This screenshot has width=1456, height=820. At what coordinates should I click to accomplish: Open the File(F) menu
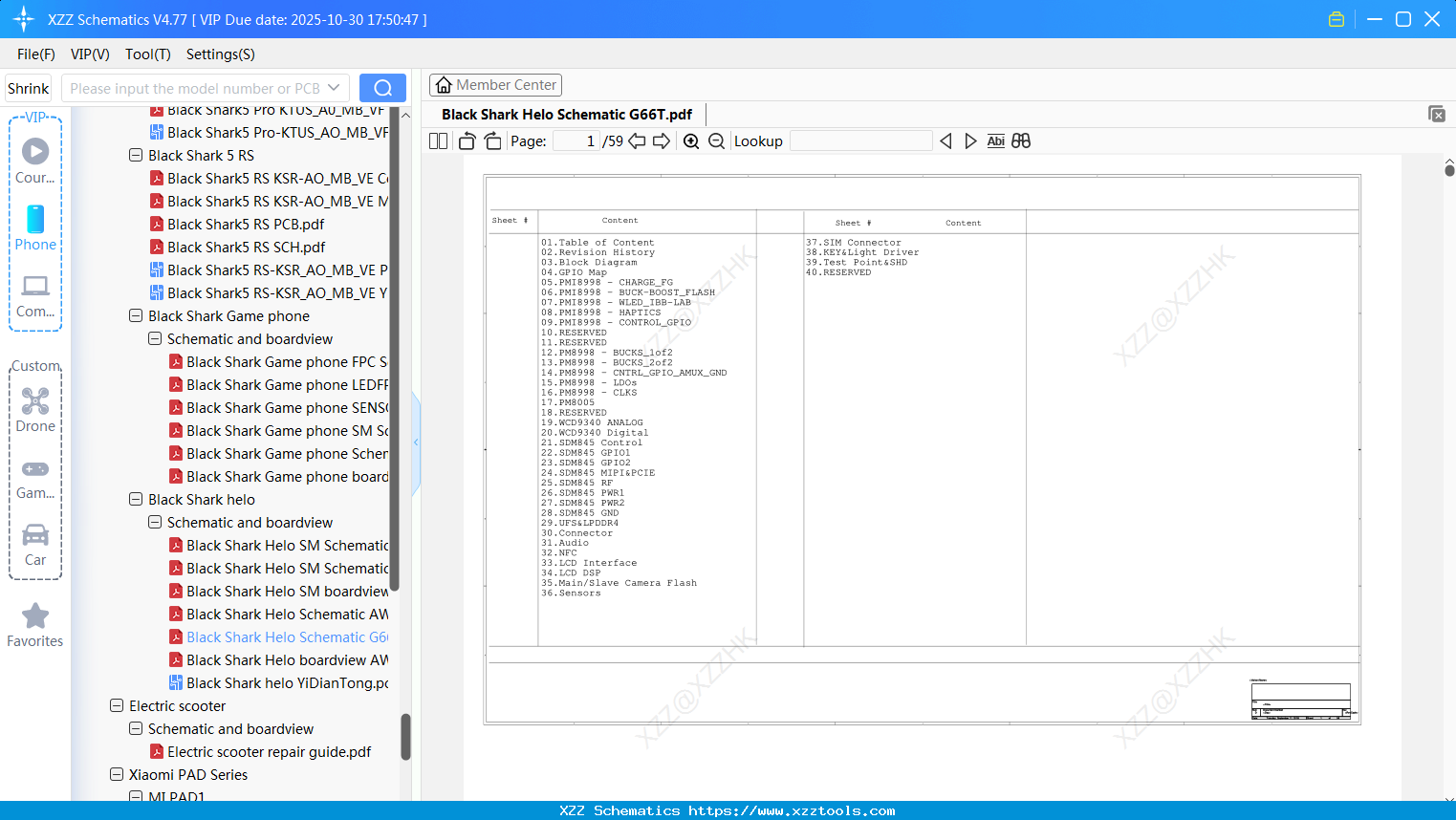[36, 54]
